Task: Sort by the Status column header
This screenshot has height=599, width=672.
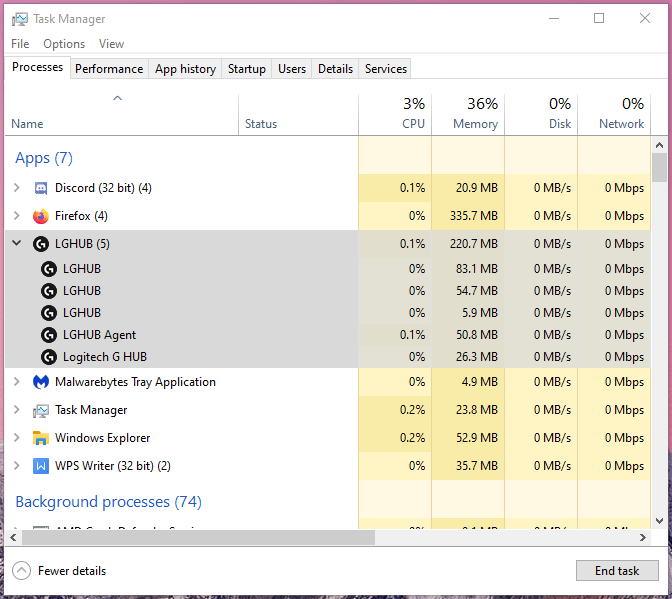Action: click(298, 115)
